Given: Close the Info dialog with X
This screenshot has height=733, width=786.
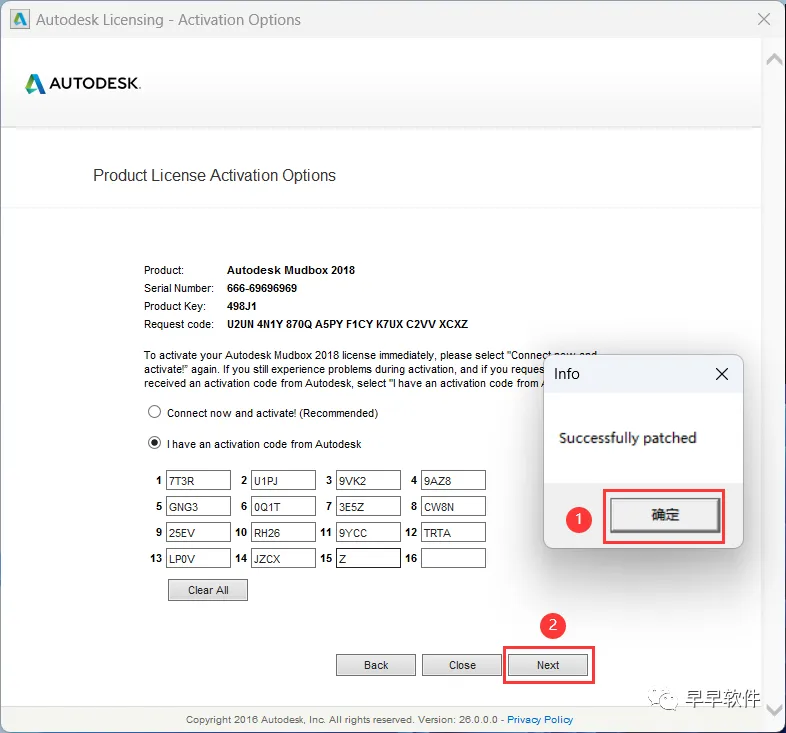Looking at the screenshot, I should (x=721, y=374).
